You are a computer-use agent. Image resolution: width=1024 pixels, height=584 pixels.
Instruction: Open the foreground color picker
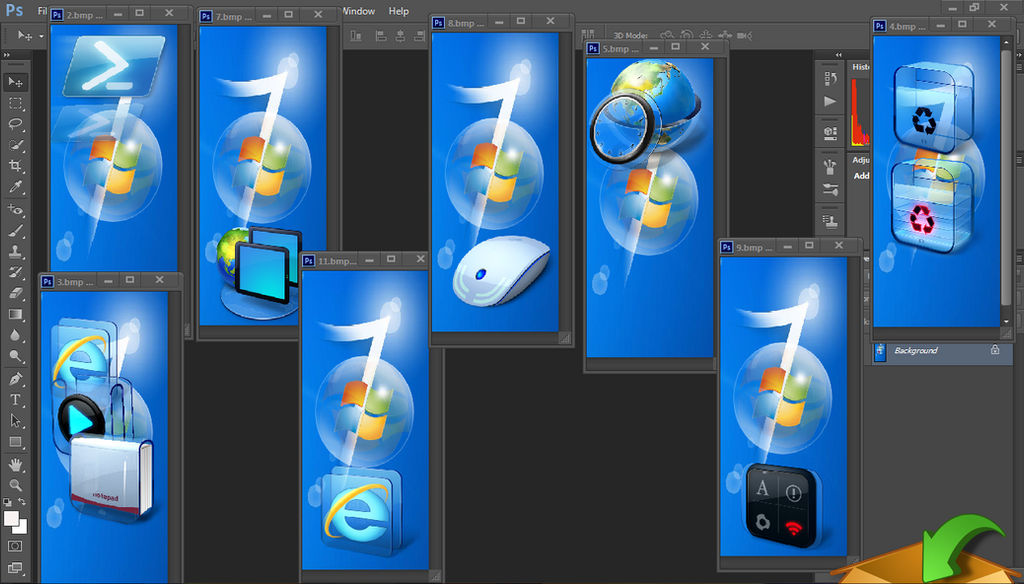tap(10, 519)
